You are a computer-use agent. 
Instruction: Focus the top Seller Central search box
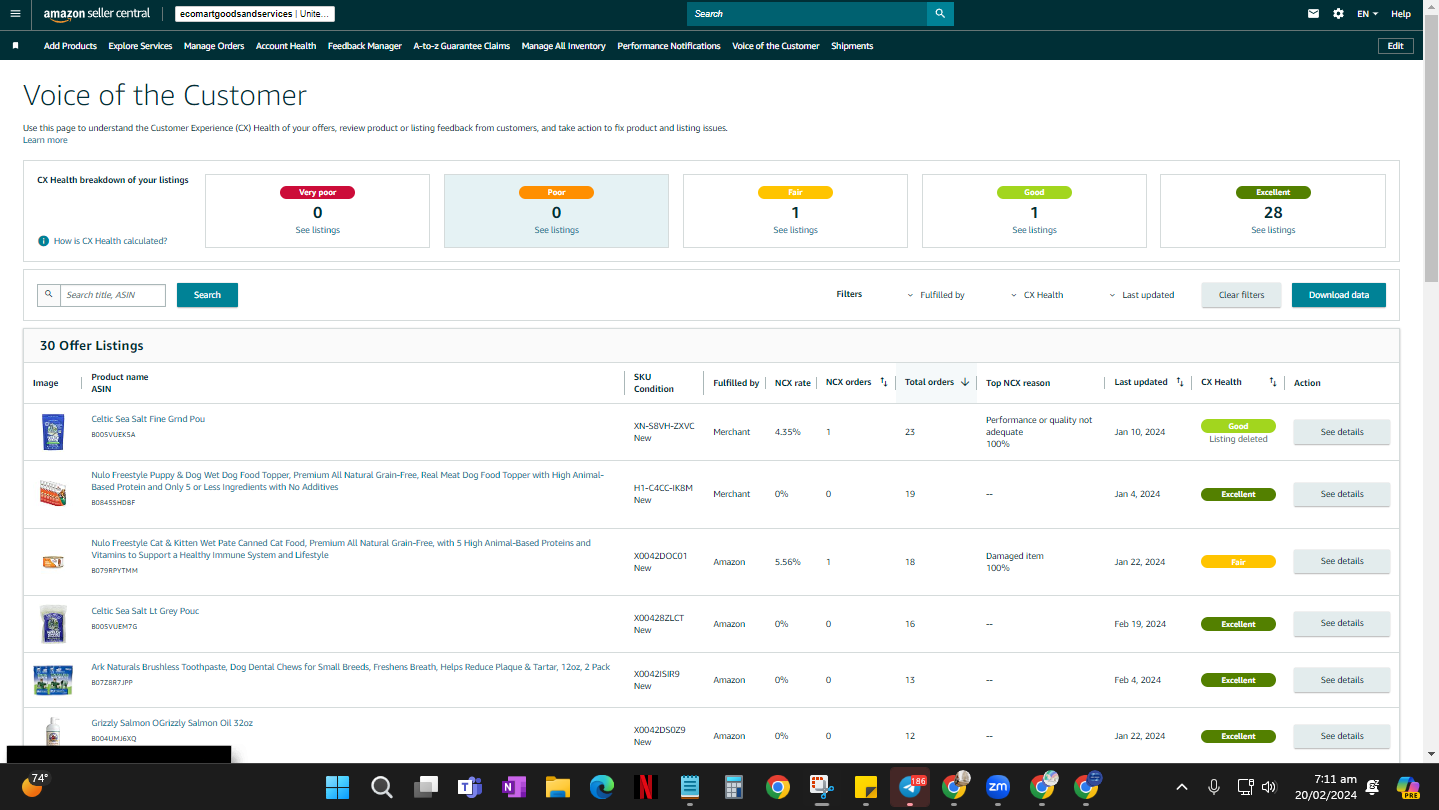[807, 14]
